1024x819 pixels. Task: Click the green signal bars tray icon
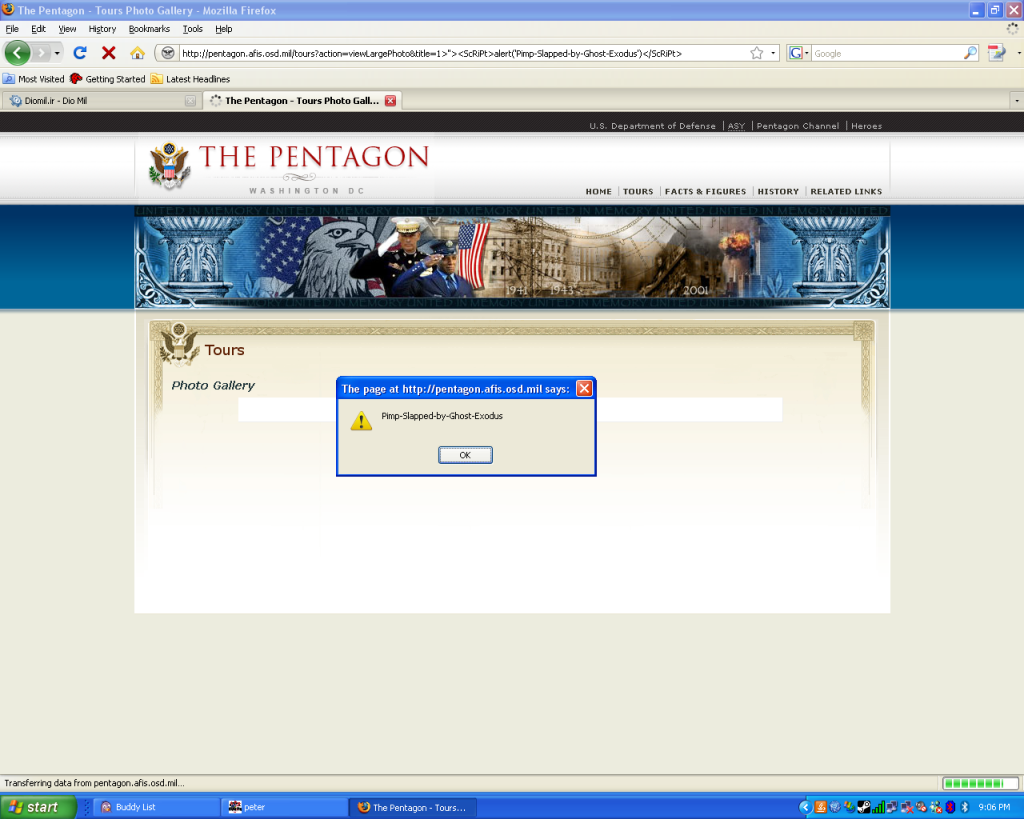coord(878,807)
